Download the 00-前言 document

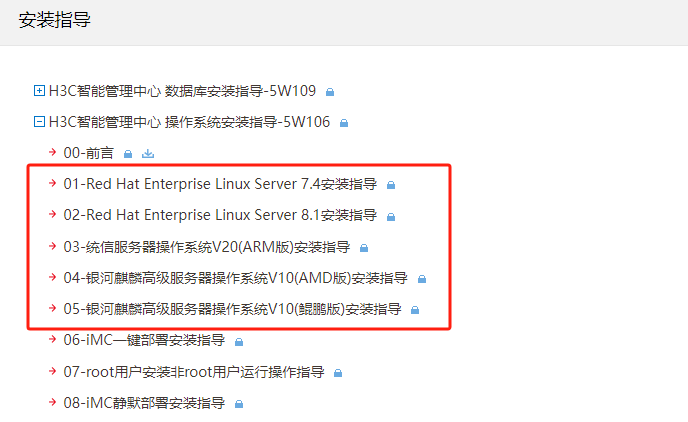[x=148, y=154]
